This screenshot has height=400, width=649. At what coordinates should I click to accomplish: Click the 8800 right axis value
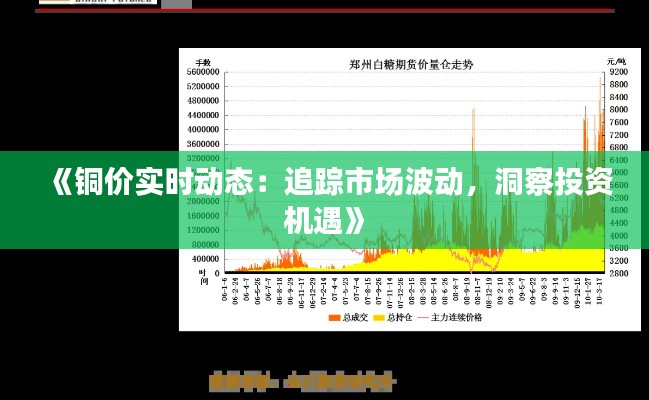[x=619, y=84]
